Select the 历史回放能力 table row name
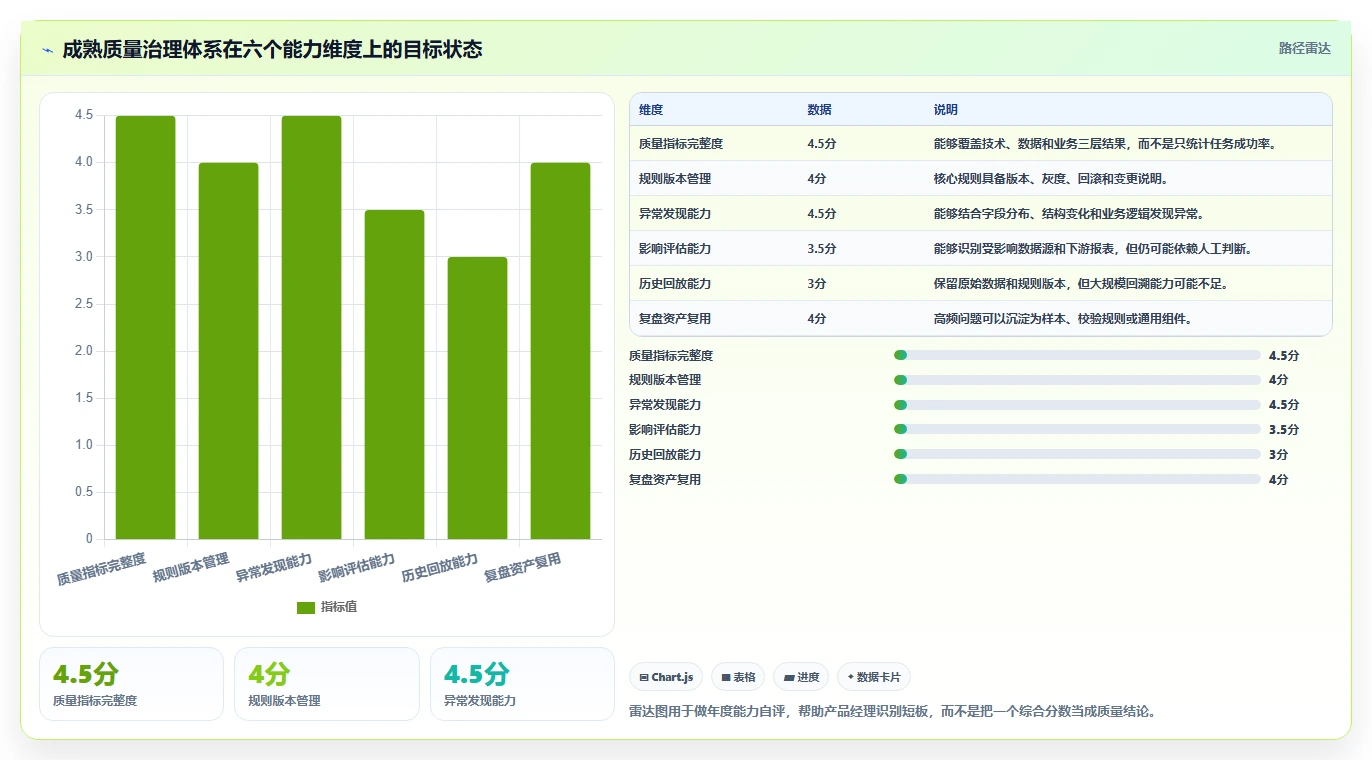The image size is (1372, 760). coord(675,284)
